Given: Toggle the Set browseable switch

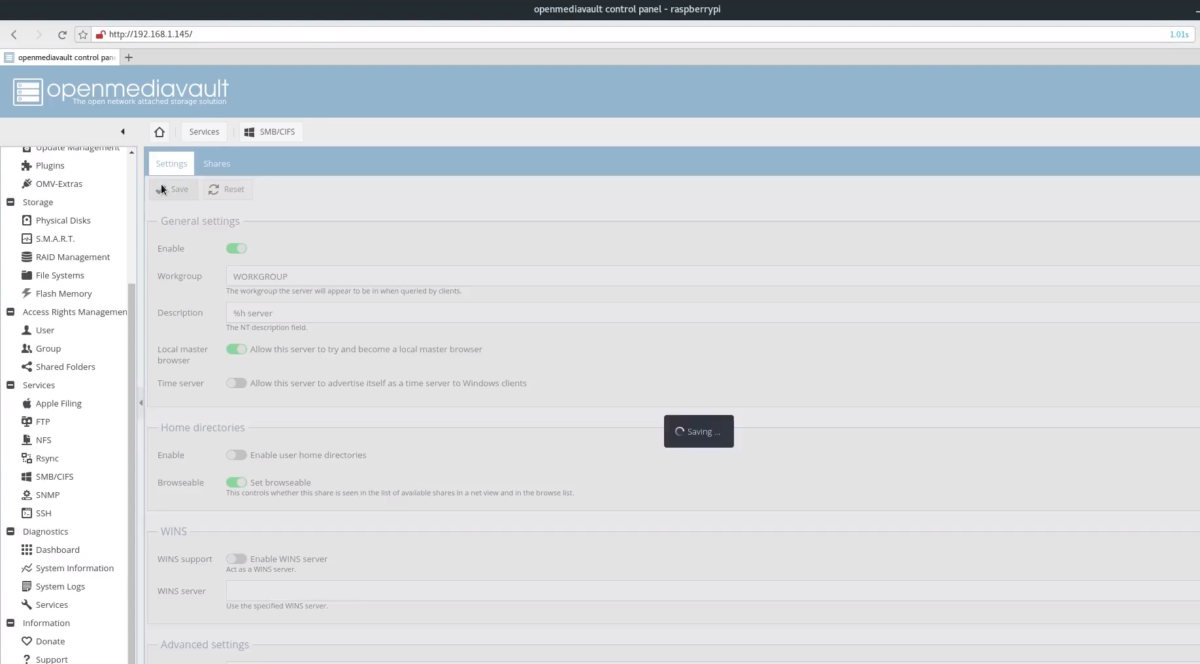Looking at the screenshot, I should [x=236, y=482].
